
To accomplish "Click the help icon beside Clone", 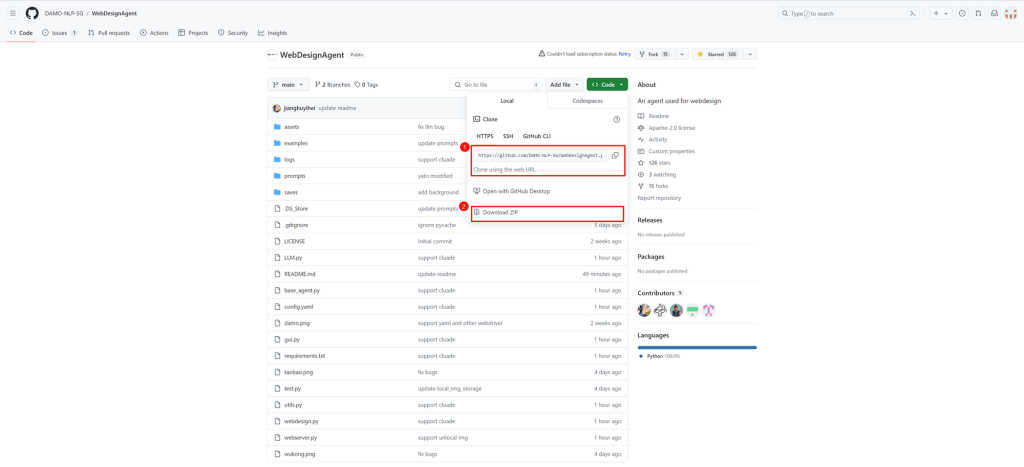I will [616, 119].
